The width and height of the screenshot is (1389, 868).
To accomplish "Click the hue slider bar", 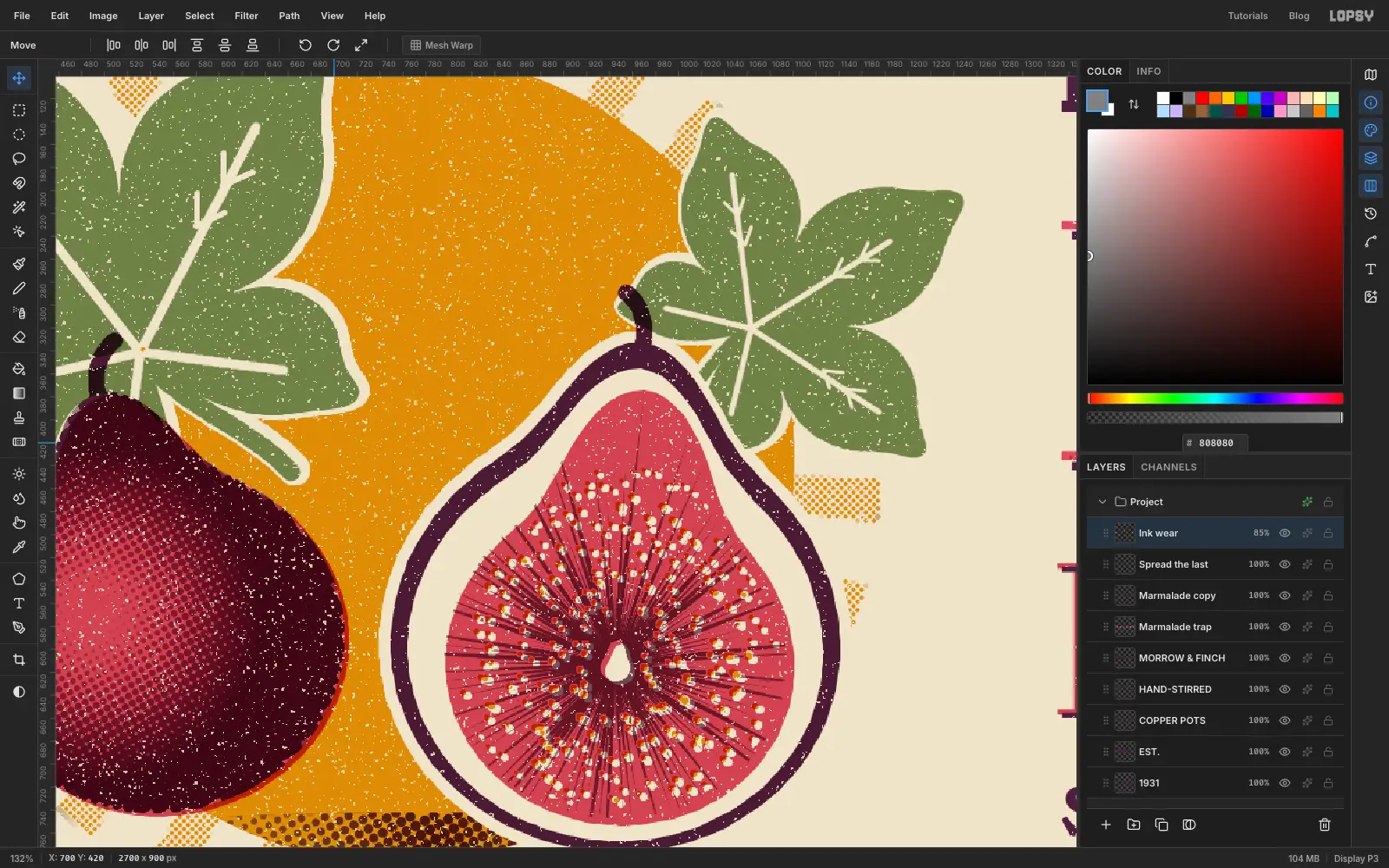I will pyautogui.click(x=1215, y=398).
